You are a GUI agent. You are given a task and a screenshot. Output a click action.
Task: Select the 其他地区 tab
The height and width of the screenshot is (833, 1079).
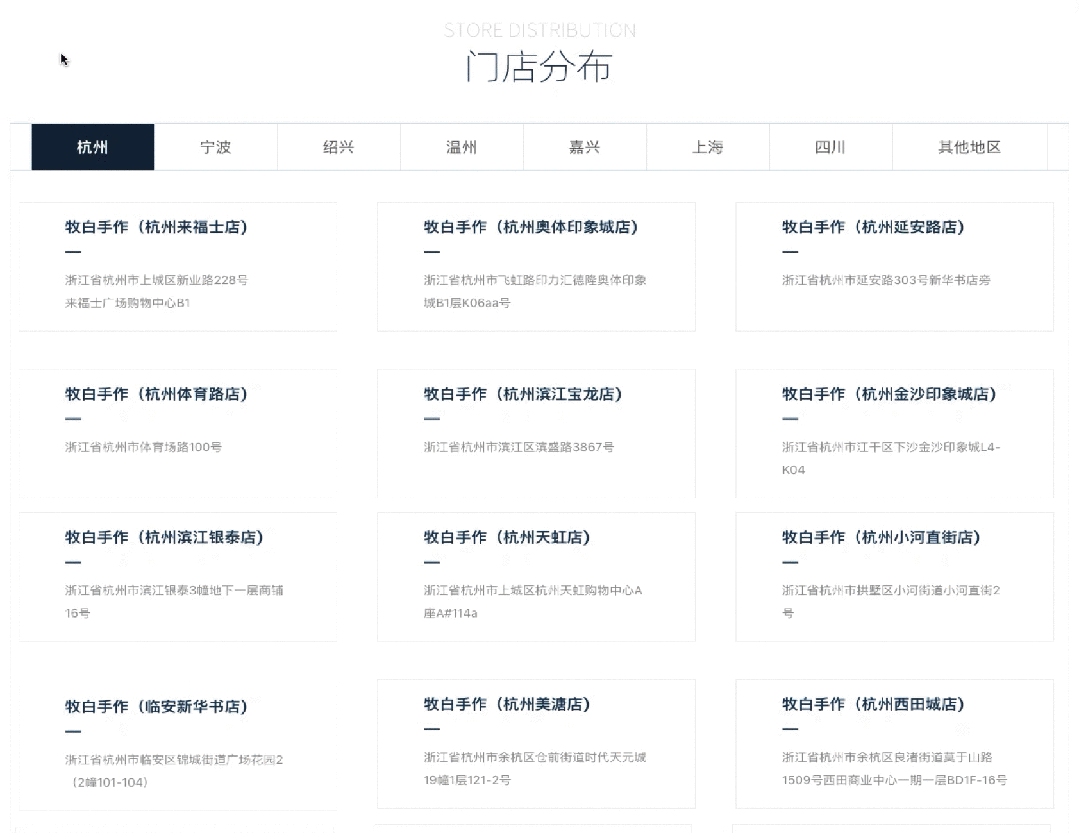(969, 147)
